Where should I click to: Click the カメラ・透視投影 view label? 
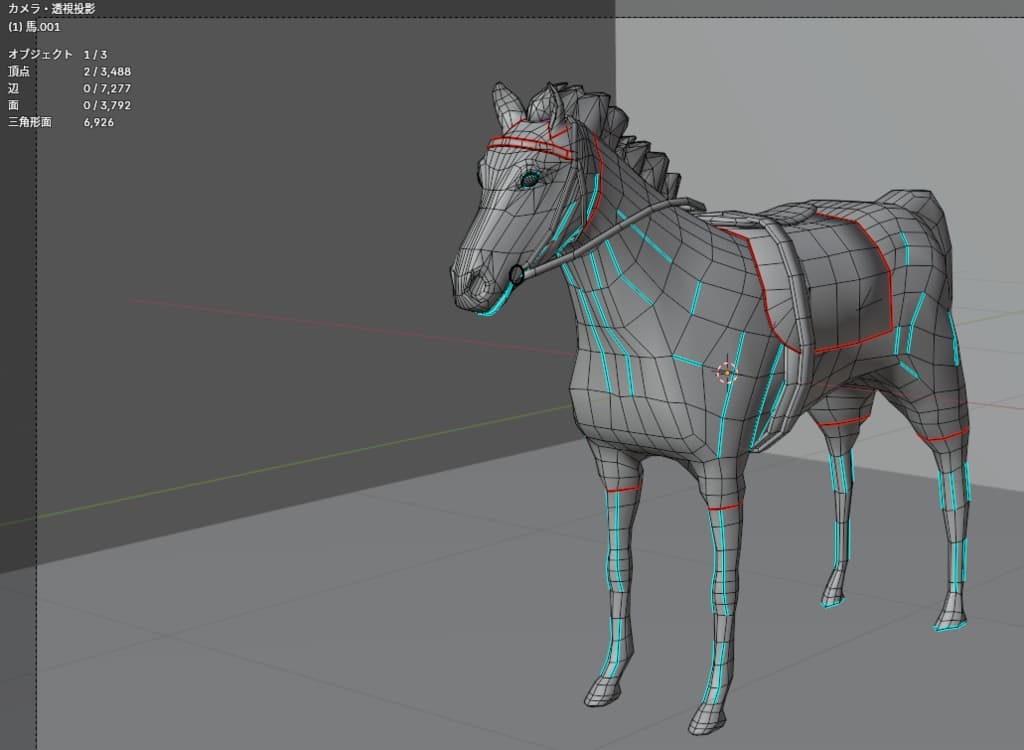(51, 9)
